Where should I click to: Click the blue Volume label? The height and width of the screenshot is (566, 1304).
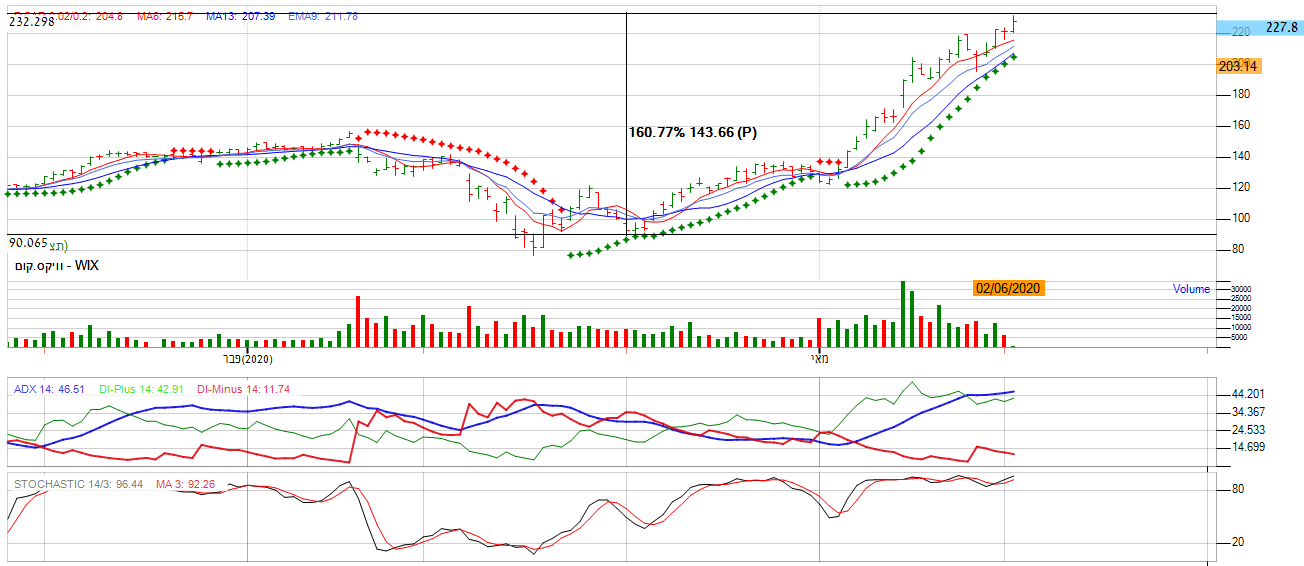(x=1191, y=290)
